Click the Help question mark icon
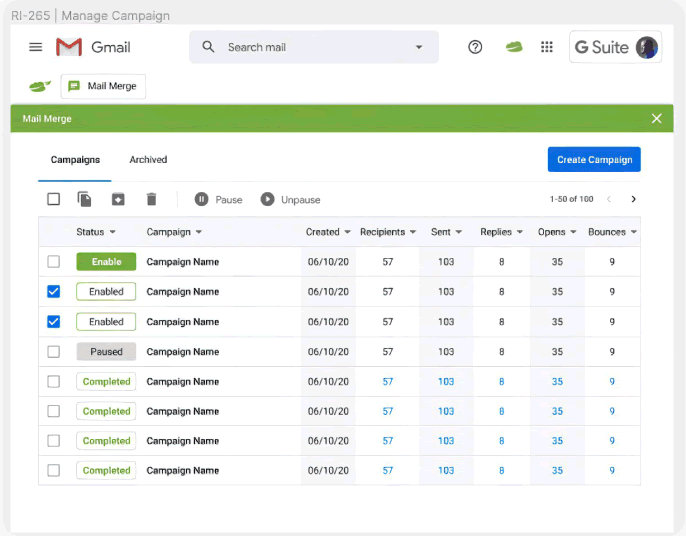This screenshot has height=536, width=686. [475, 47]
